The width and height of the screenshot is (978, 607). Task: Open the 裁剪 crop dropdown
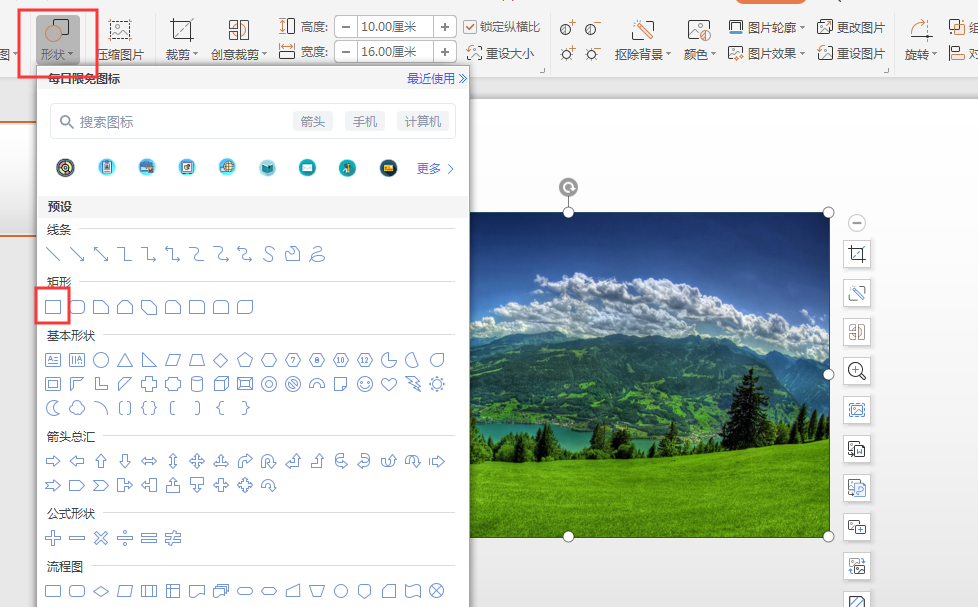[x=182, y=40]
